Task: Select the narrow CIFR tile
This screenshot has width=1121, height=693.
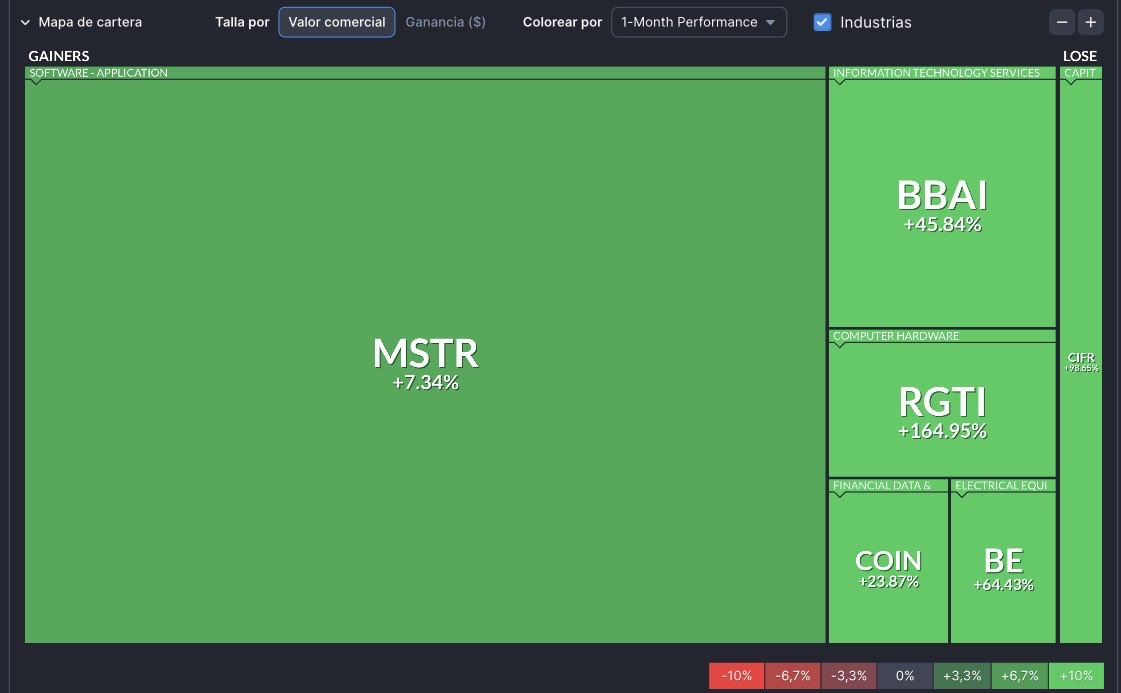Action: (x=1081, y=361)
